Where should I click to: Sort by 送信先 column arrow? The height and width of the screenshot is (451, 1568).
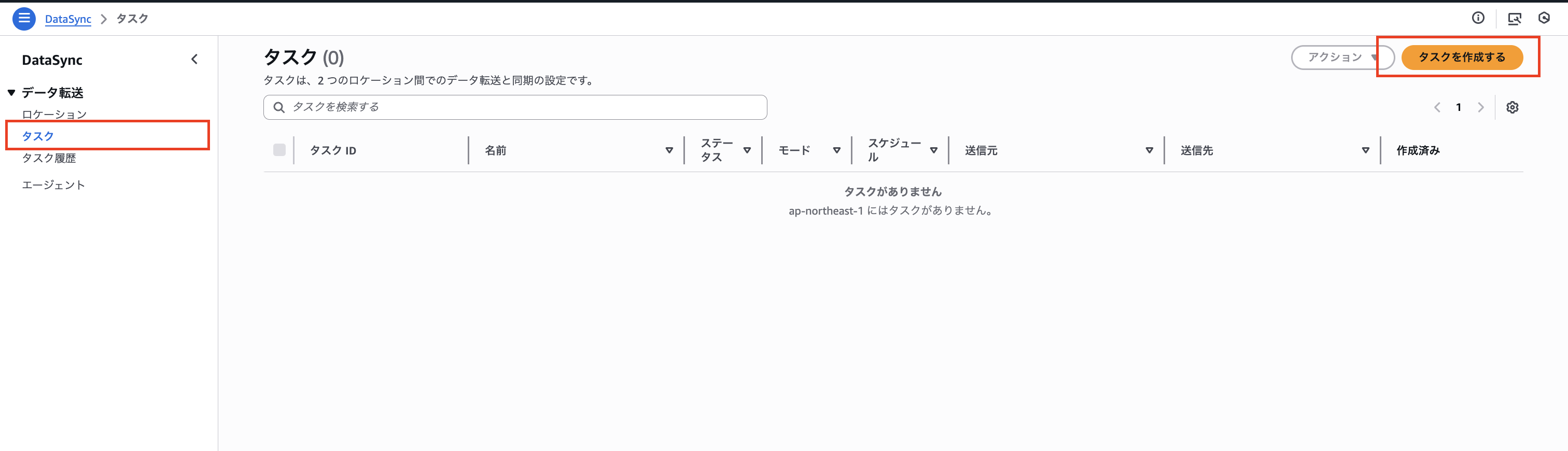point(1365,150)
